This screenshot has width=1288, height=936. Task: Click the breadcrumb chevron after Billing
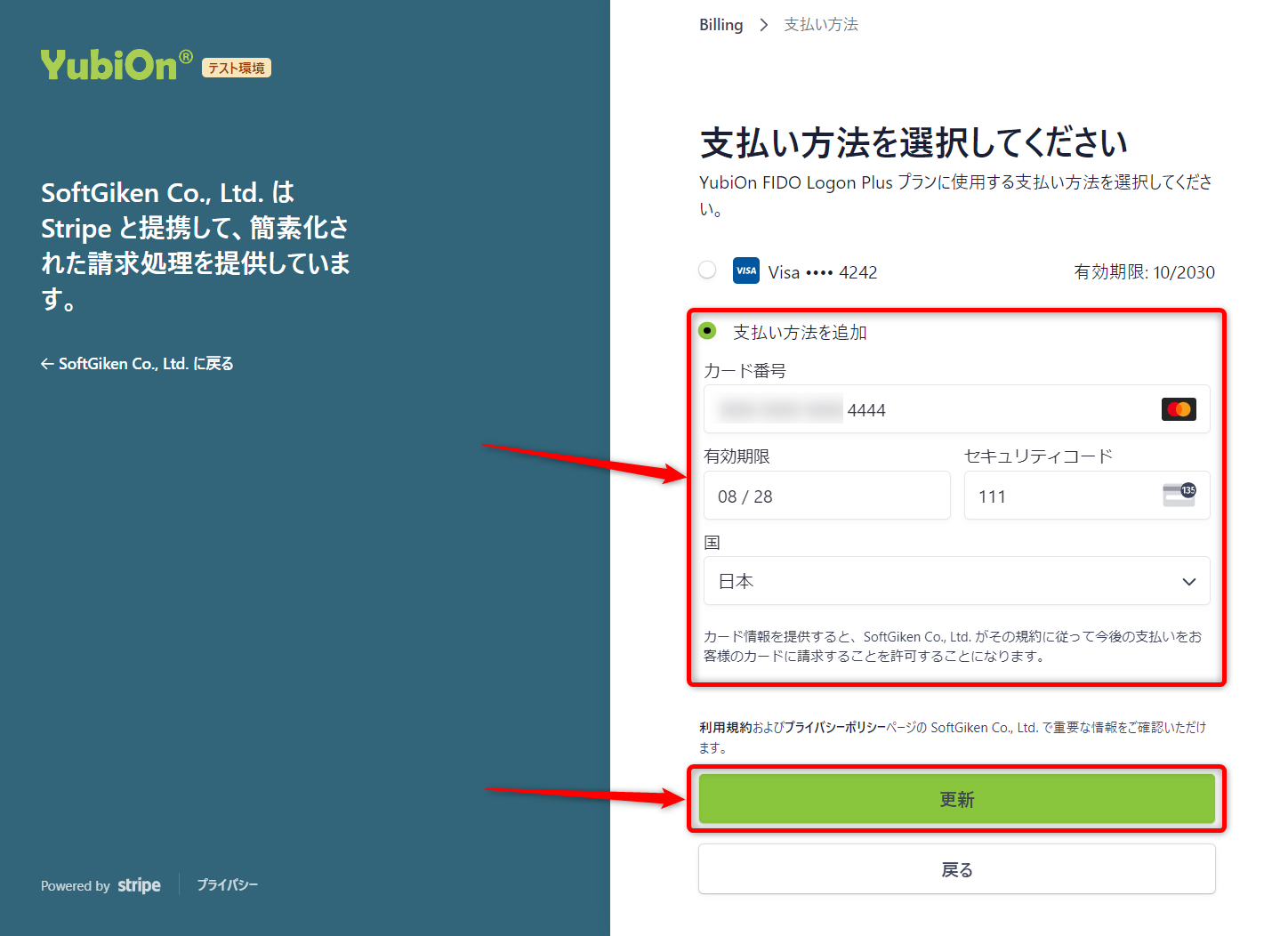(763, 25)
